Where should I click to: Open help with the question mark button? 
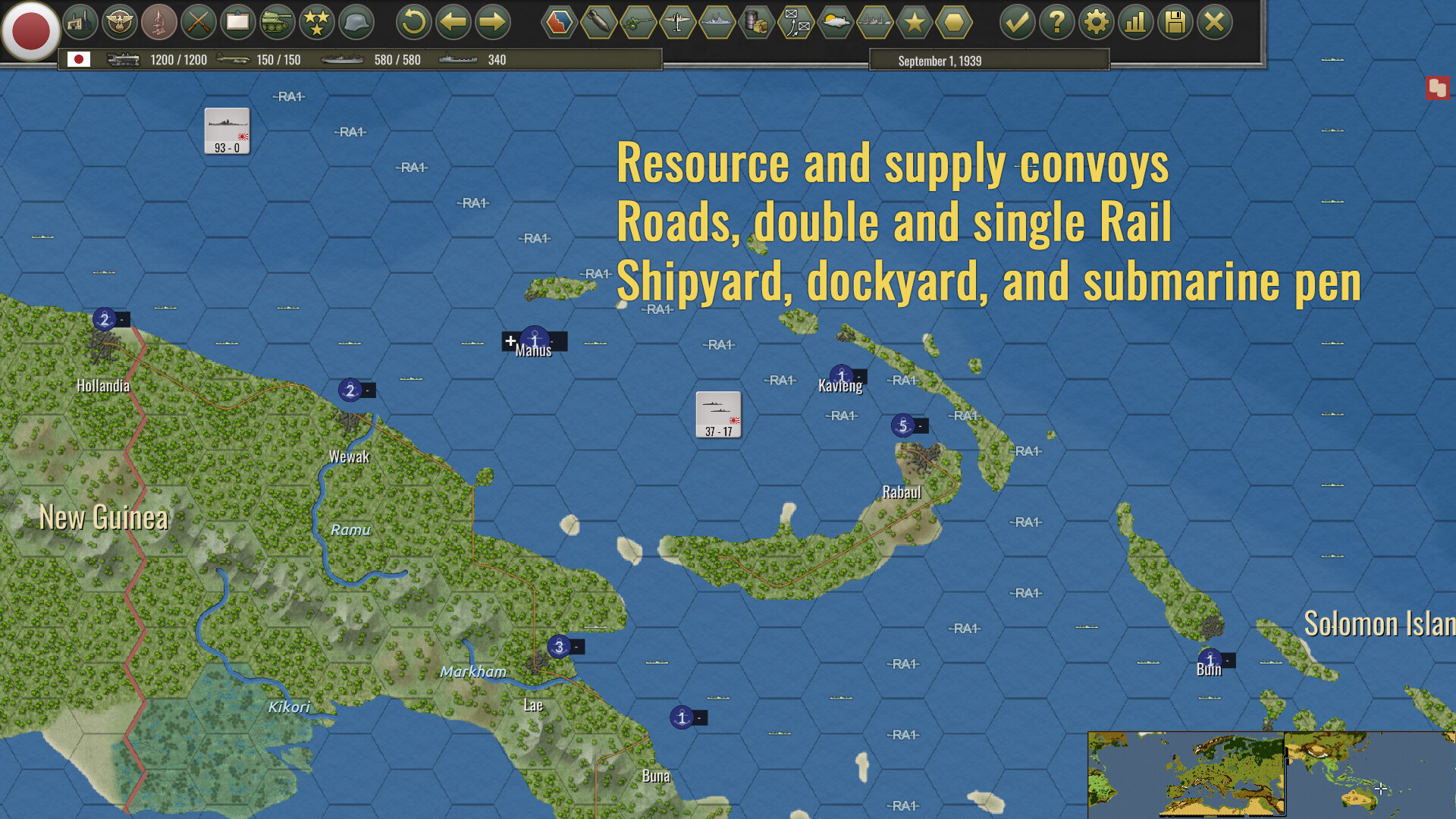click(x=1057, y=22)
